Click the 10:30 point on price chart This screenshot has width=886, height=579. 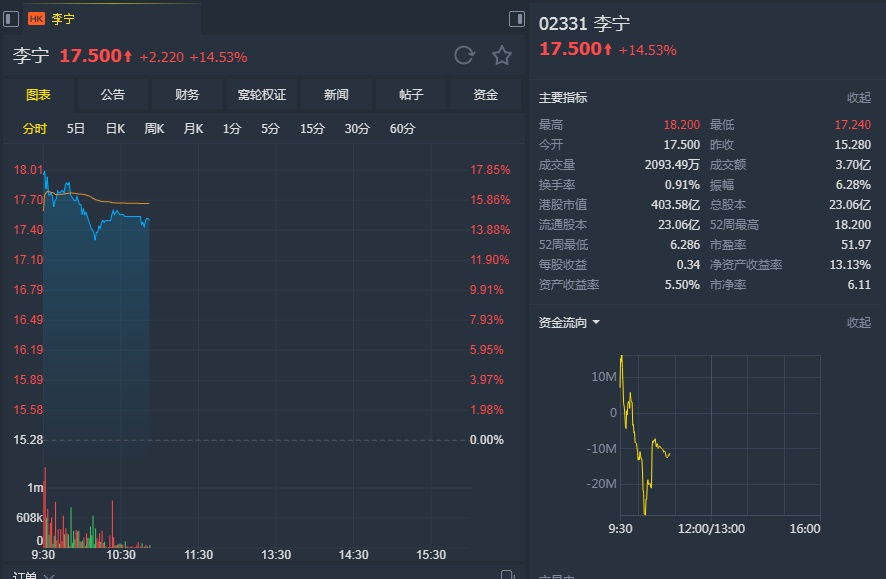point(121,300)
